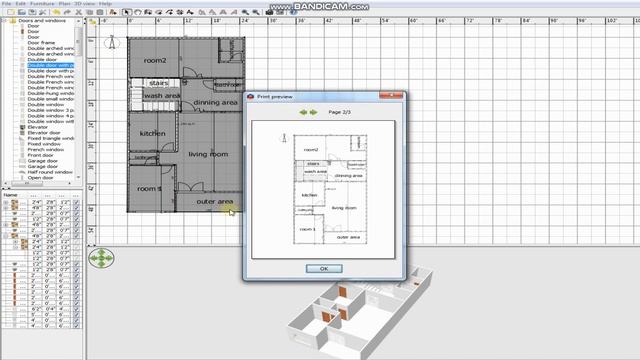Select Elevator door in catalog
640x360 pixels.
coord(44,133)
